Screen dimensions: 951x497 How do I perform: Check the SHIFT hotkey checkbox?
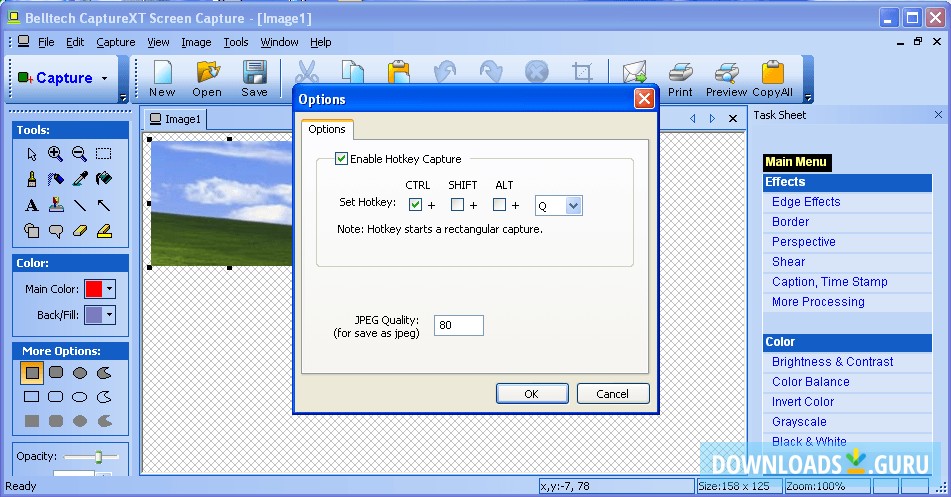coord(457,205)
